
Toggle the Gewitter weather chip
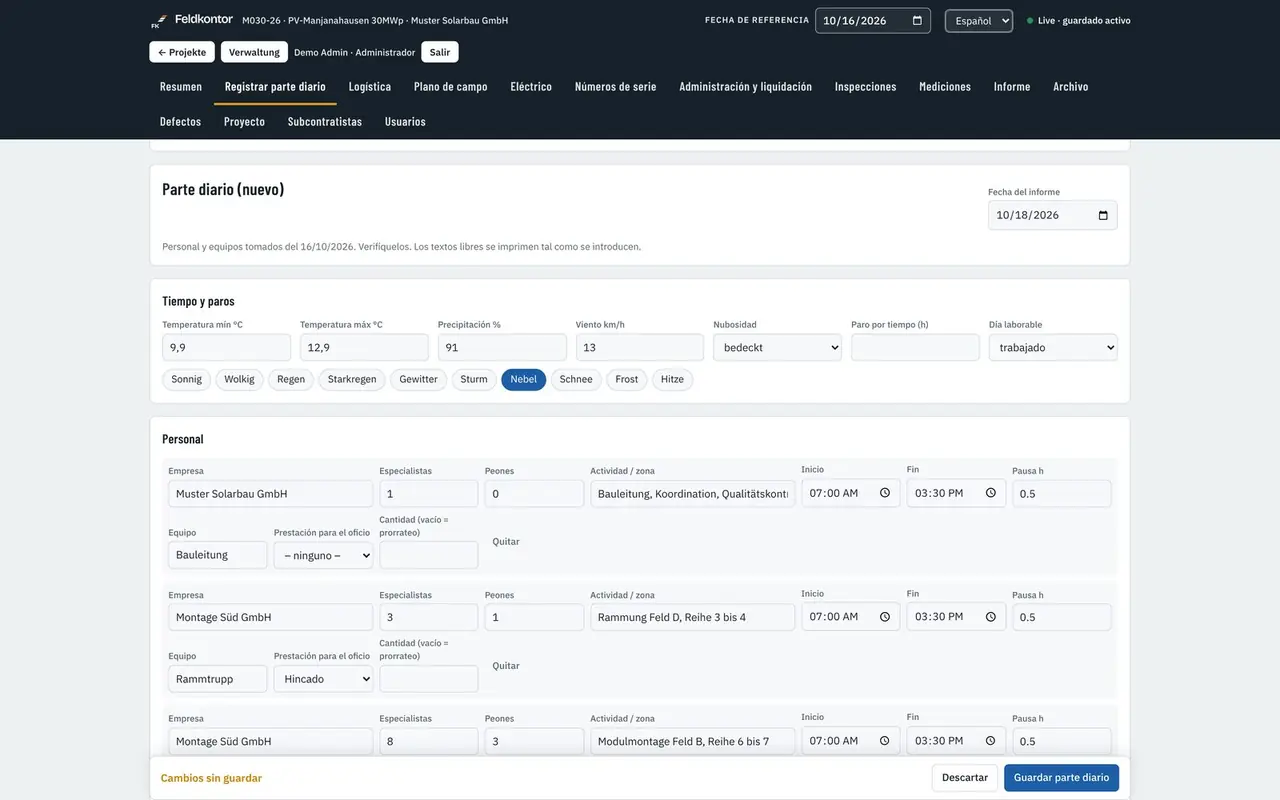click(x=418, y=380)
